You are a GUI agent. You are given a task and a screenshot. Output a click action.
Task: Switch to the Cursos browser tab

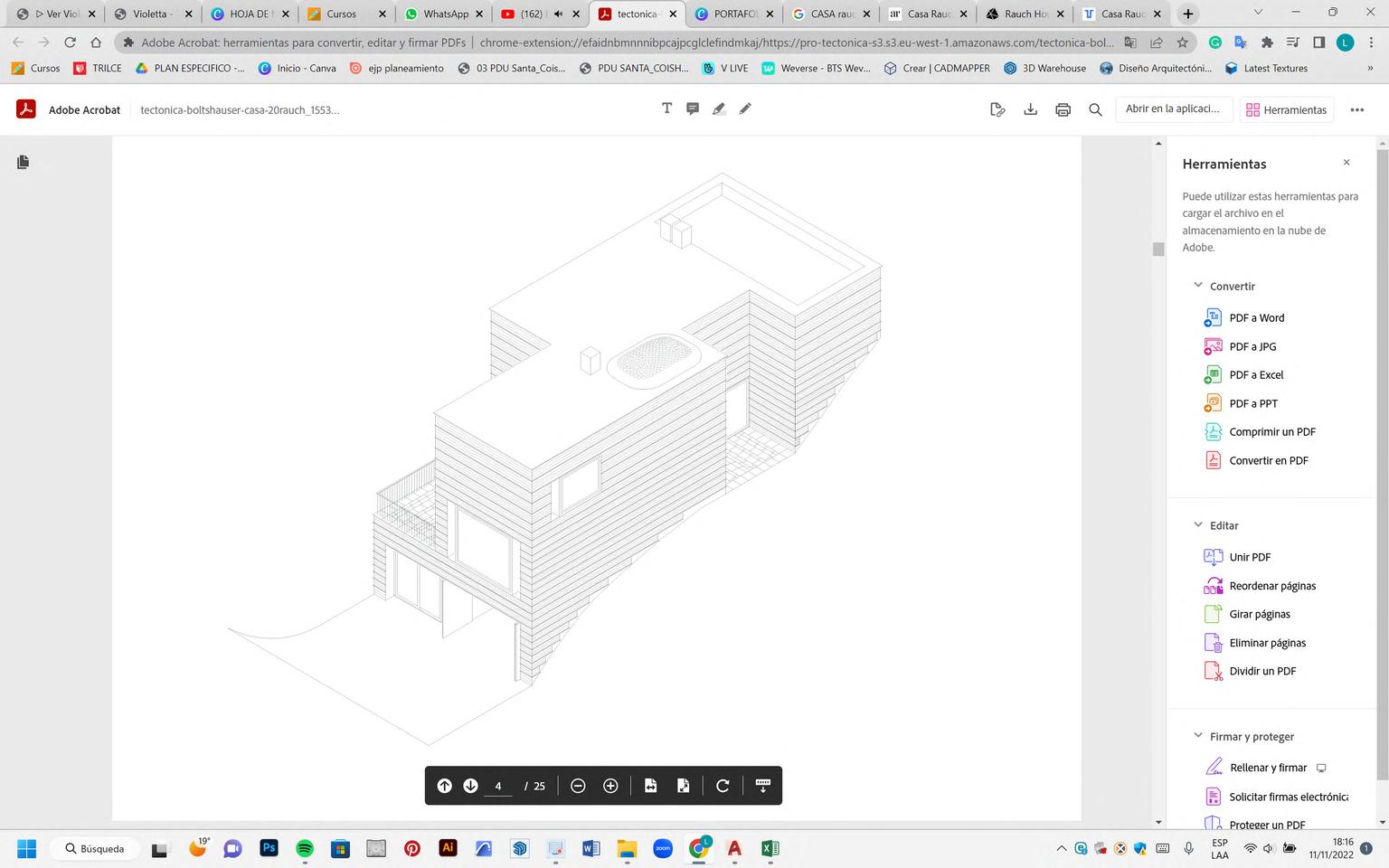(345, 14)
